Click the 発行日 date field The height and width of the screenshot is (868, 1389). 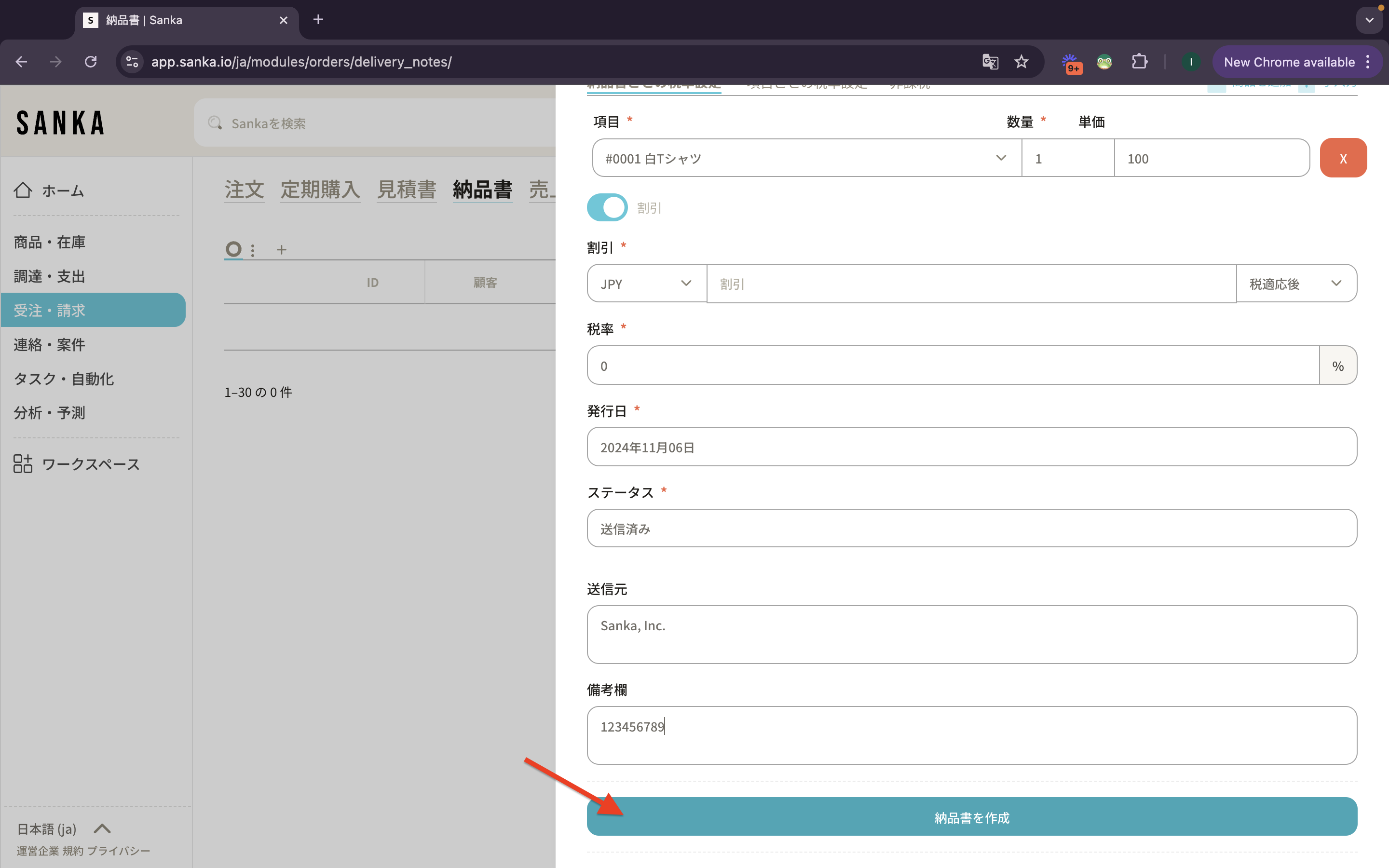971,447
